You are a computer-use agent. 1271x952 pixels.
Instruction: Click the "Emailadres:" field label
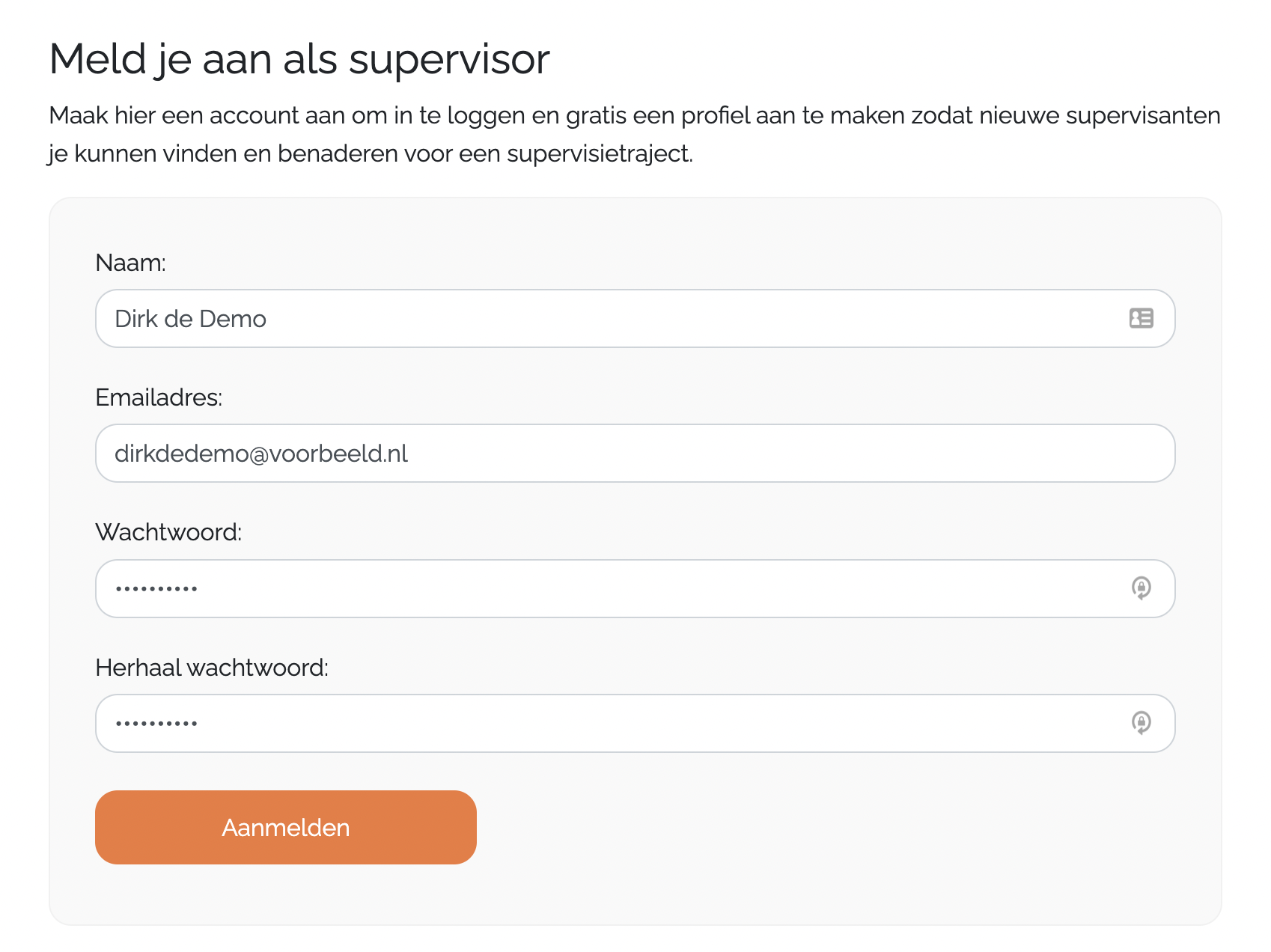point(159,397)
